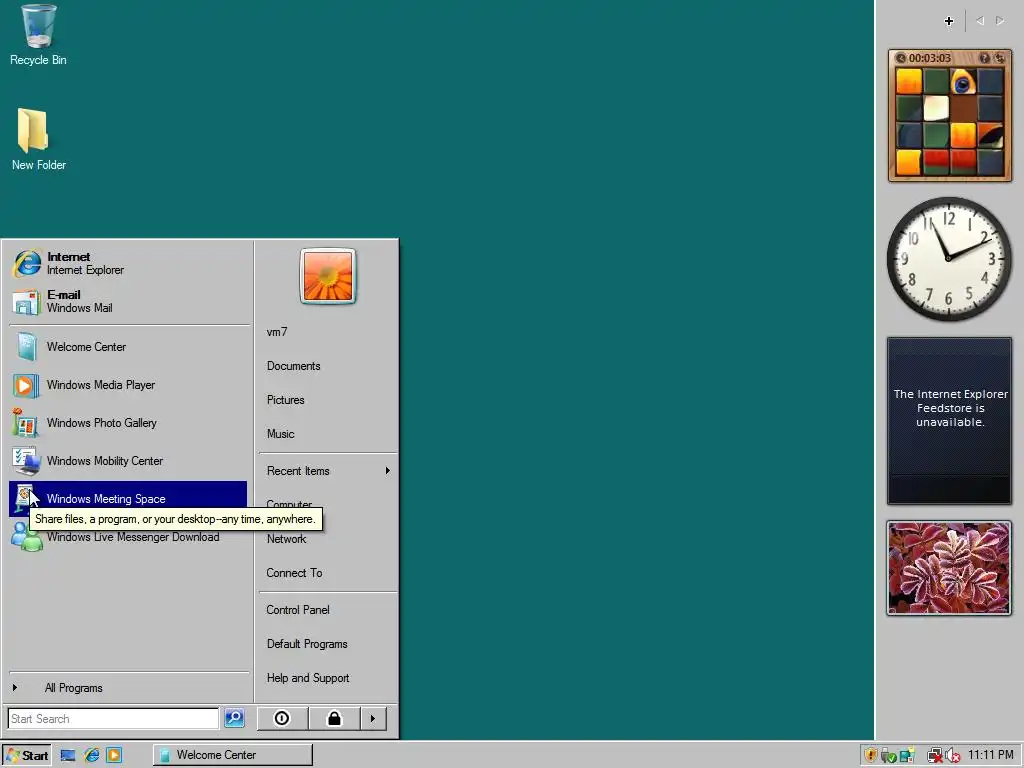Click the Windows Sidebar tray icon
The image size is (1024, 768).
tap(906, 756)
